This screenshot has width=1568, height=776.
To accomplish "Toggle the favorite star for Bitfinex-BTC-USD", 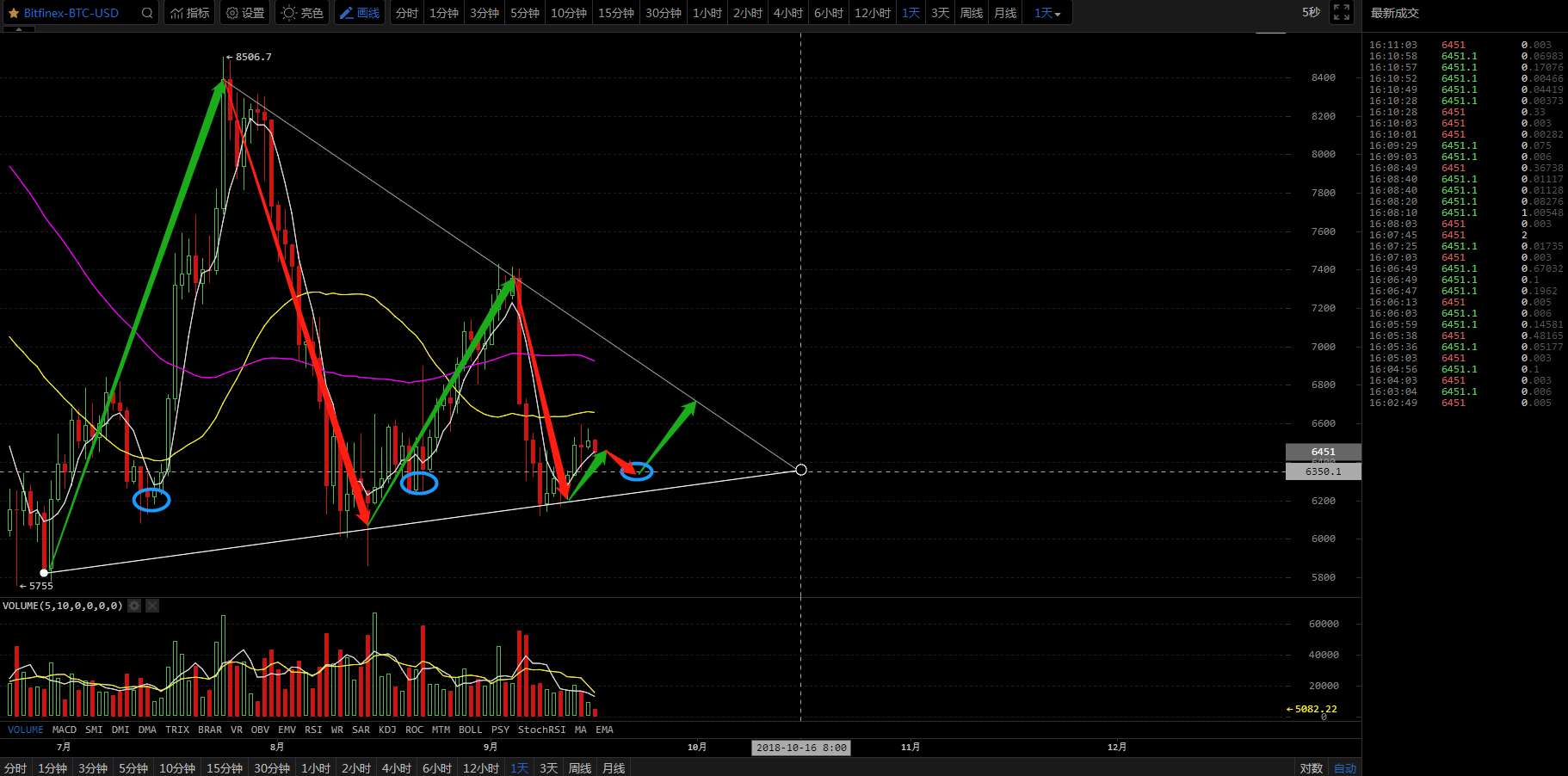I will click(13, 13).
